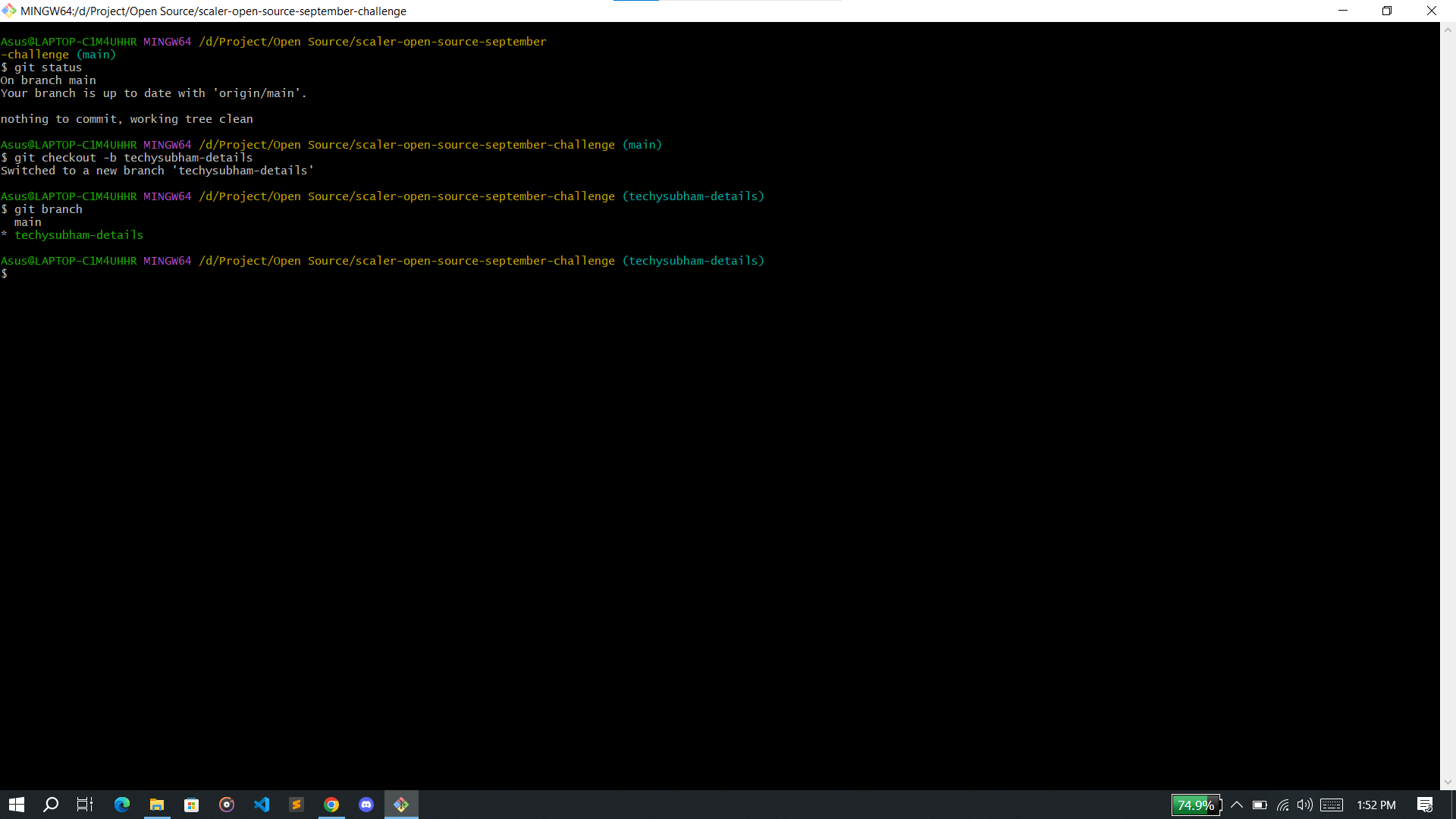Open Visual Studio Code from the taskbar
The height and width of the screenshot is (819, 1456).
pos(262,805)
